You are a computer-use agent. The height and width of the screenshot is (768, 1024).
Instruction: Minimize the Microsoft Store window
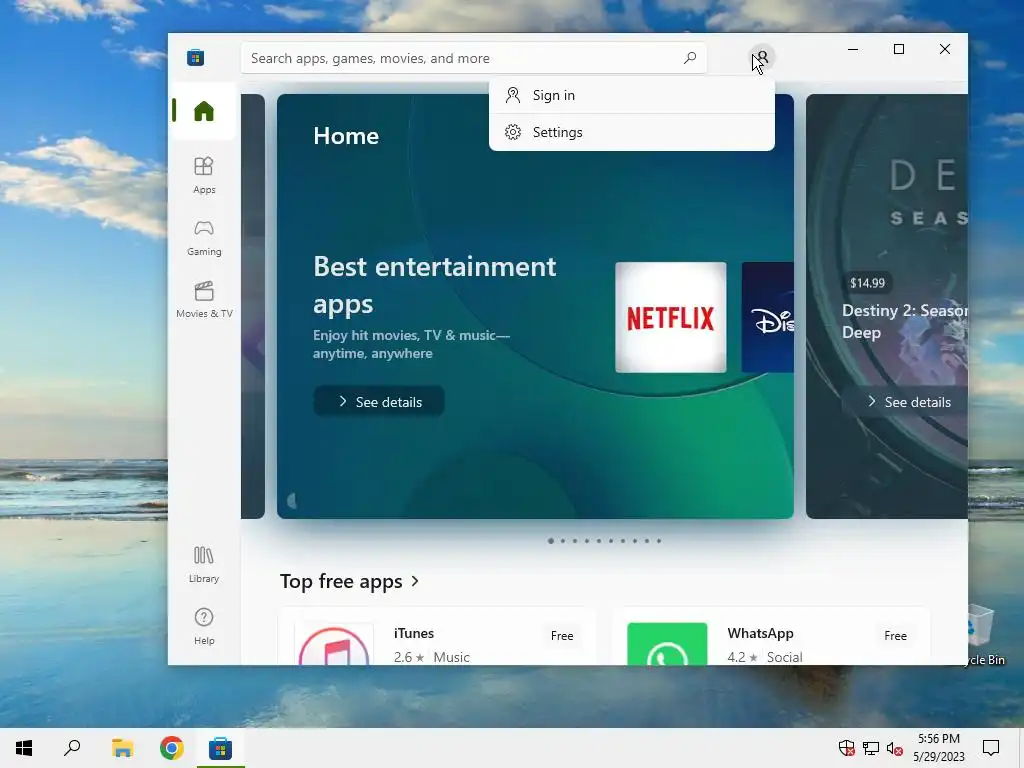tap(853, 50)
